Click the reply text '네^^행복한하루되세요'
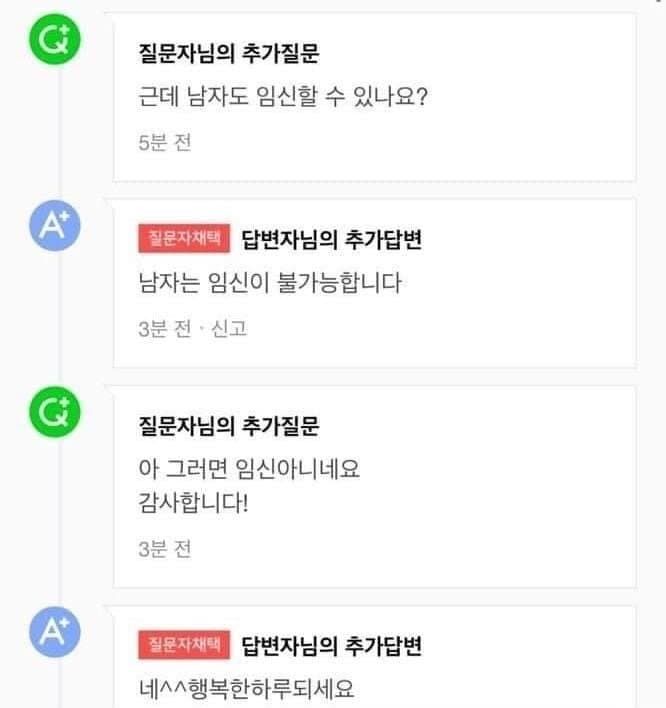The height and width of the screenshot is (708, 666). click(247, 690)
